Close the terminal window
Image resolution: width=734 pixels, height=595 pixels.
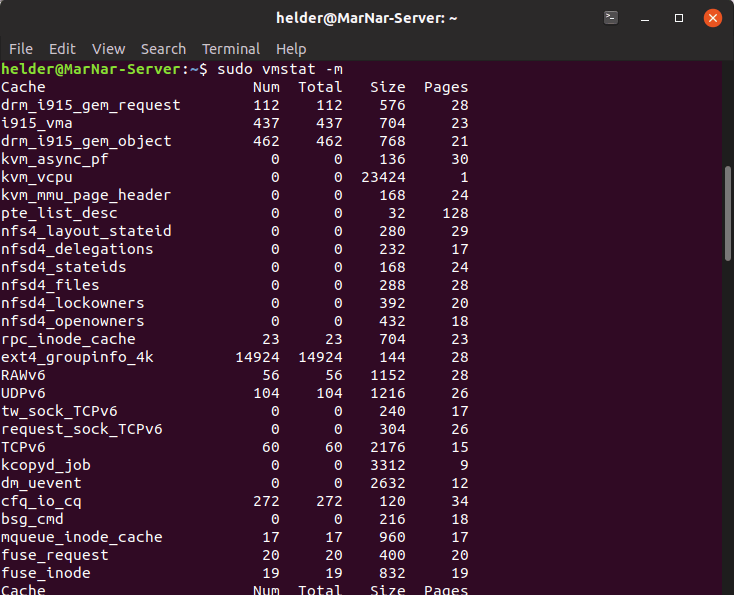[x=712, y=18]
